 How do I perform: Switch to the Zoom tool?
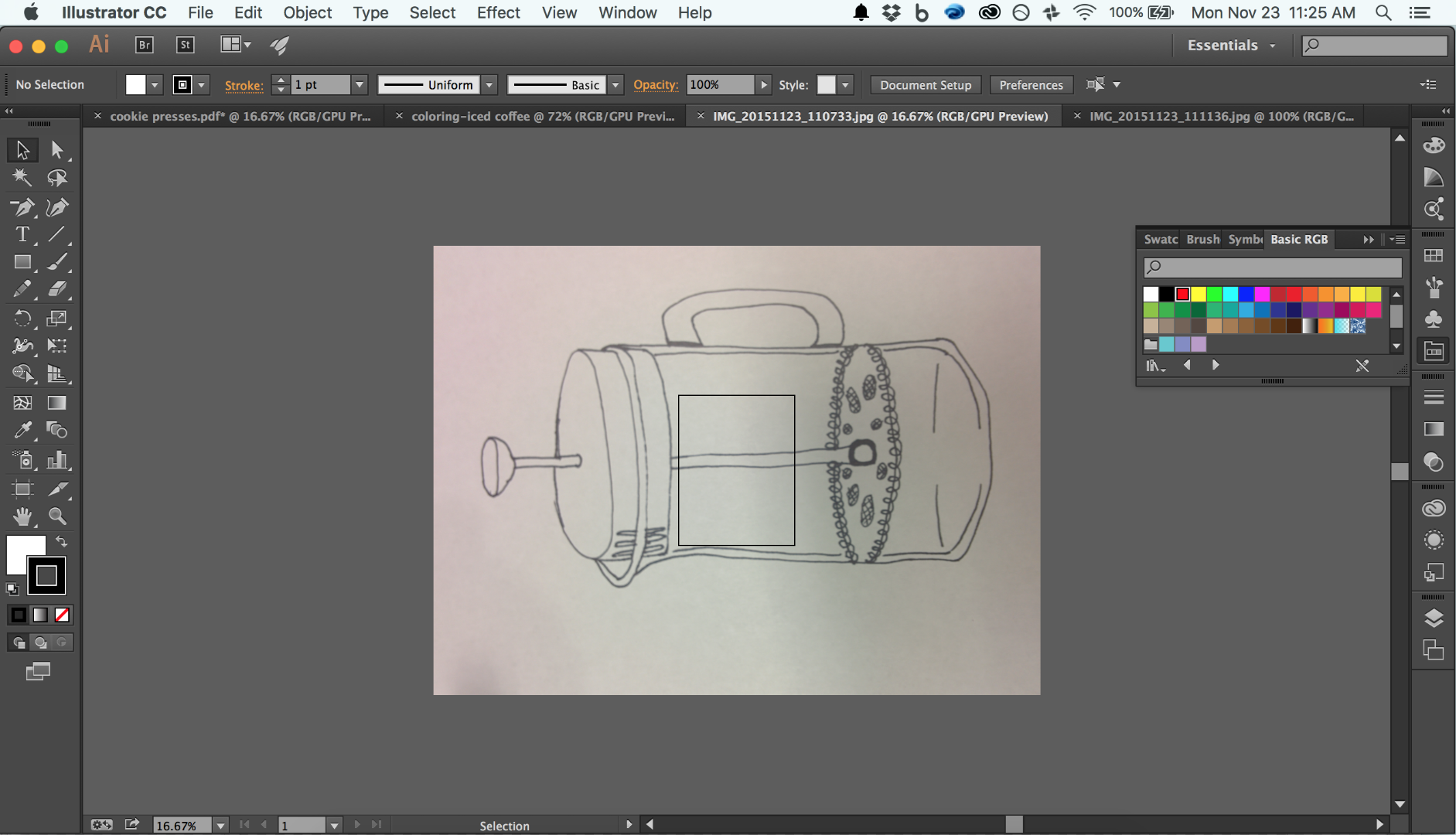coord(56,516)
